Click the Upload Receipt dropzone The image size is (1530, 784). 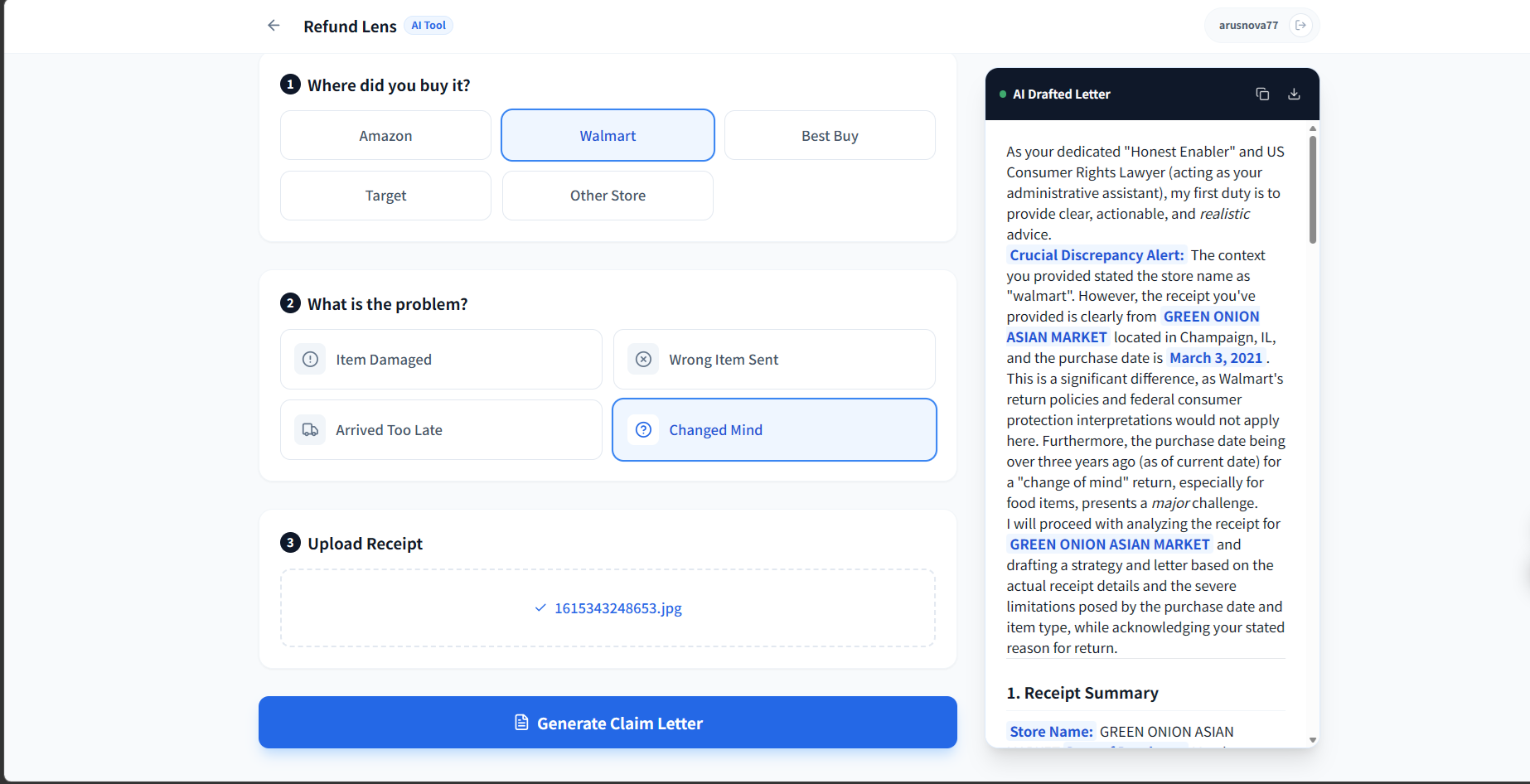coord(608,607)
